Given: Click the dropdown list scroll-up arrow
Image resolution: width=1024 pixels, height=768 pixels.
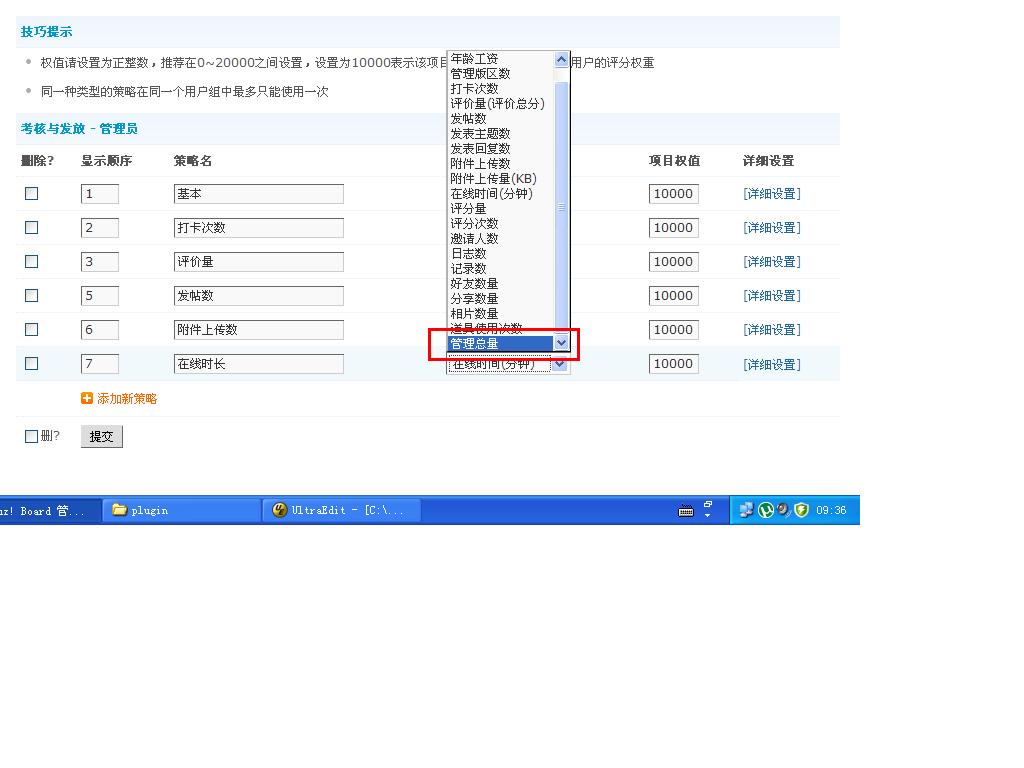Looking at the screenshot, I should tap(560, 58).
